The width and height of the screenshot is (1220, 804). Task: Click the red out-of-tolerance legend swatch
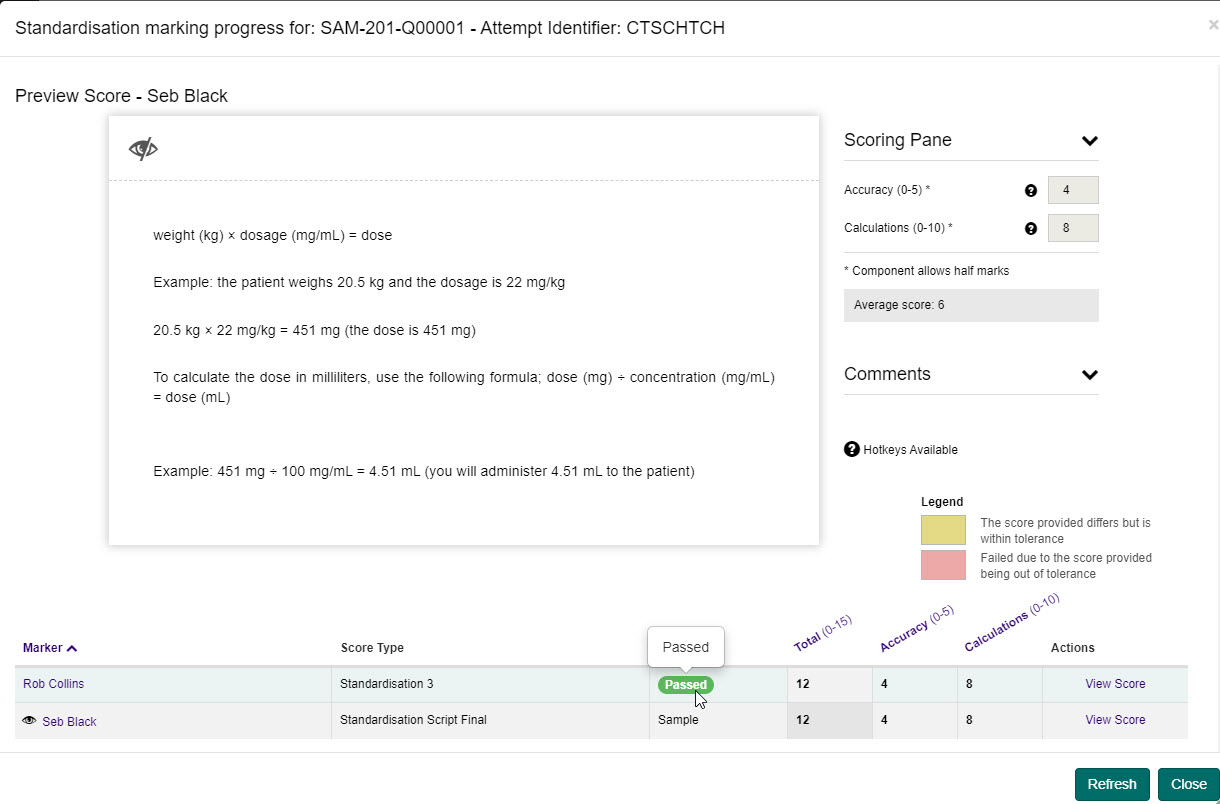tap(943, 565)
